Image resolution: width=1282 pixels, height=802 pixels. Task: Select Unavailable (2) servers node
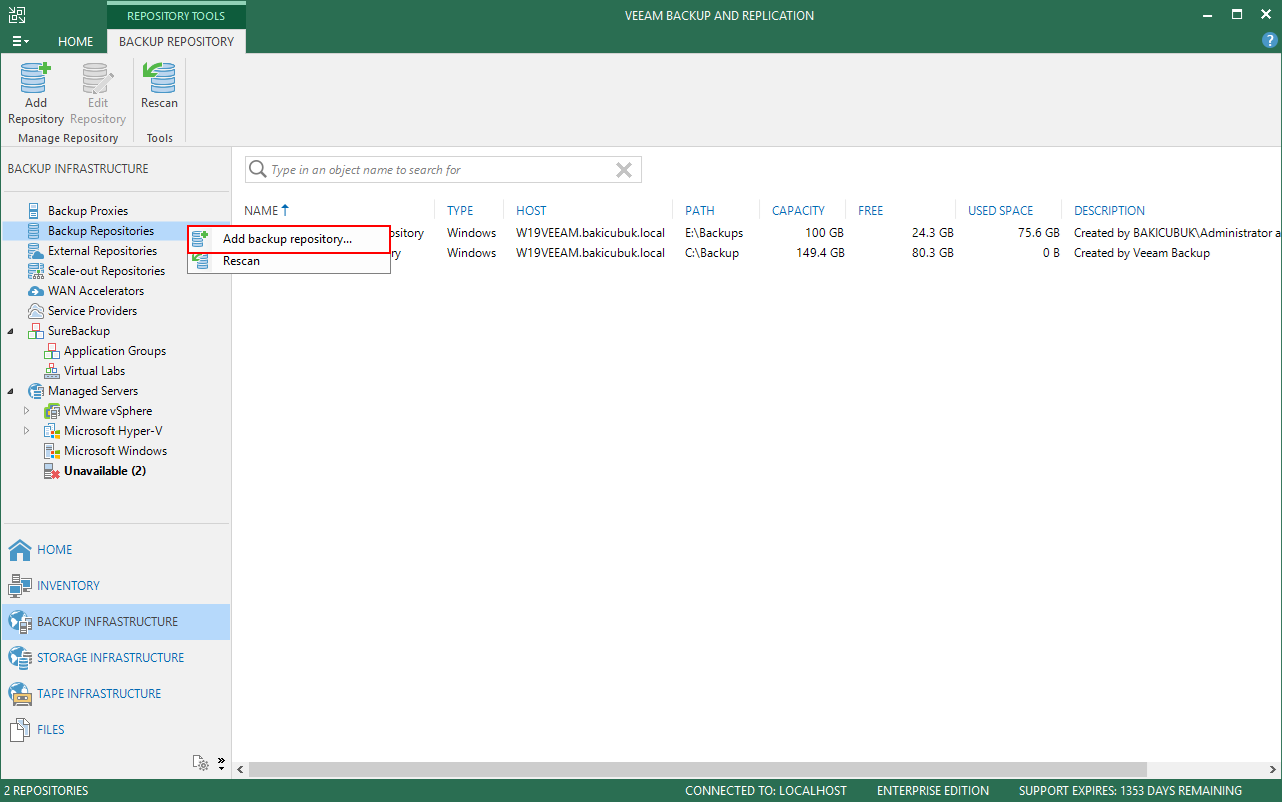pyautogui.click(x=105, y=471)
